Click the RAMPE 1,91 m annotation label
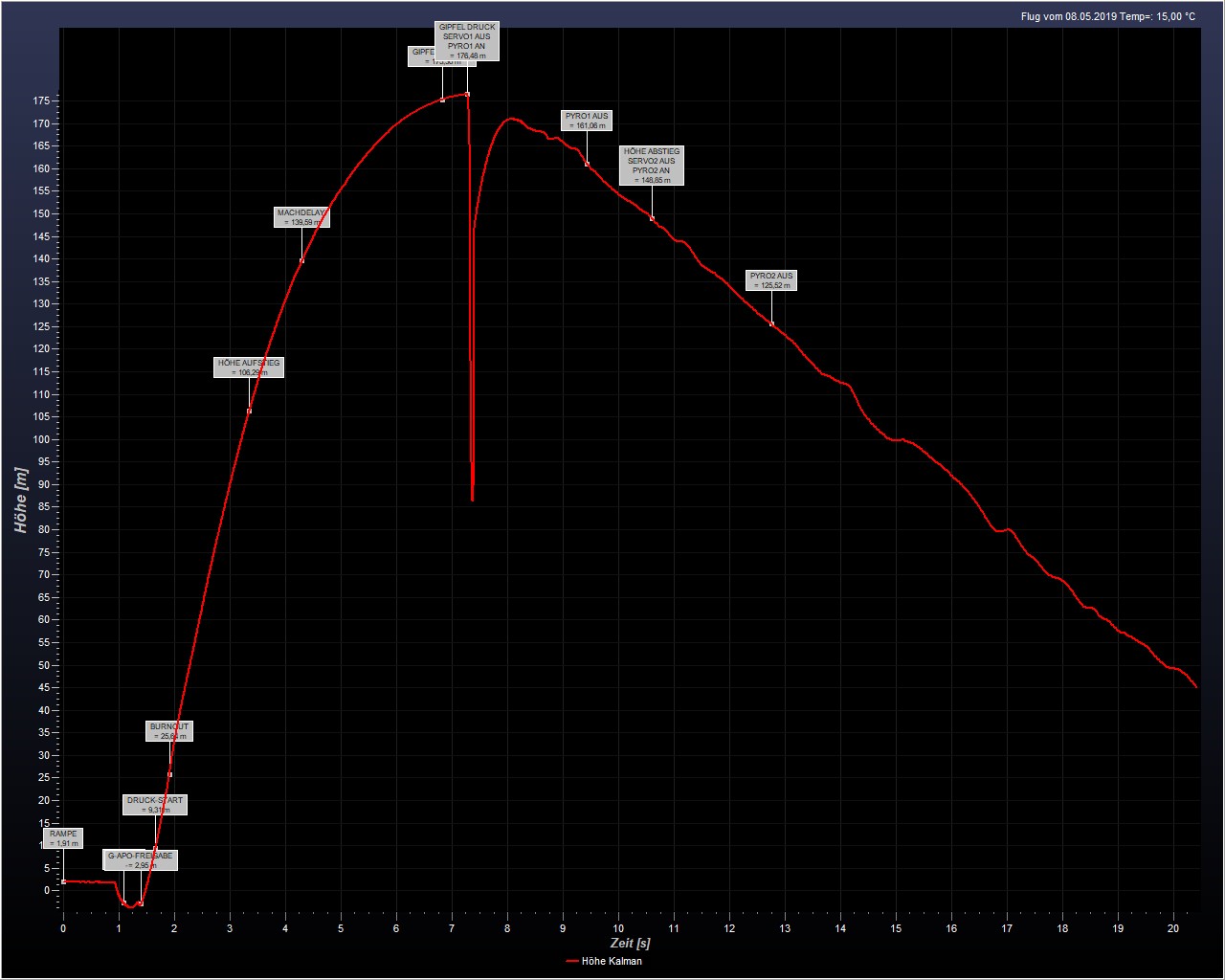1225x980 pixels. [x=63, y=838]
